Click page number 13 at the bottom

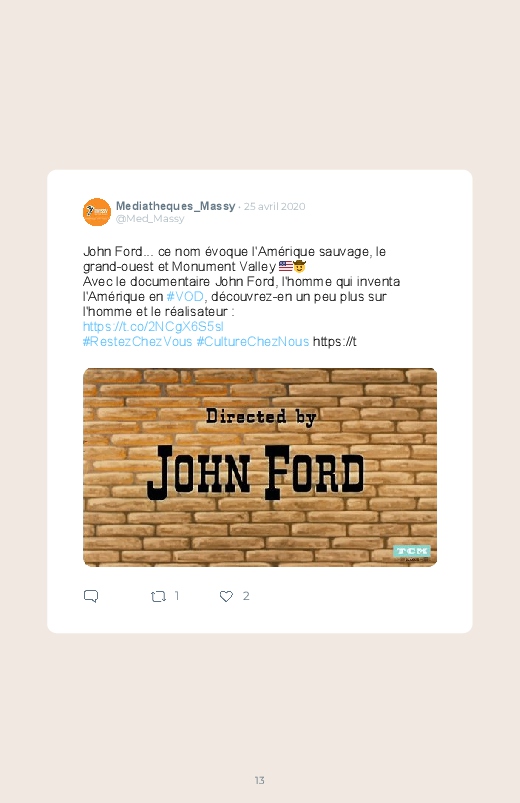pos(260,780)
